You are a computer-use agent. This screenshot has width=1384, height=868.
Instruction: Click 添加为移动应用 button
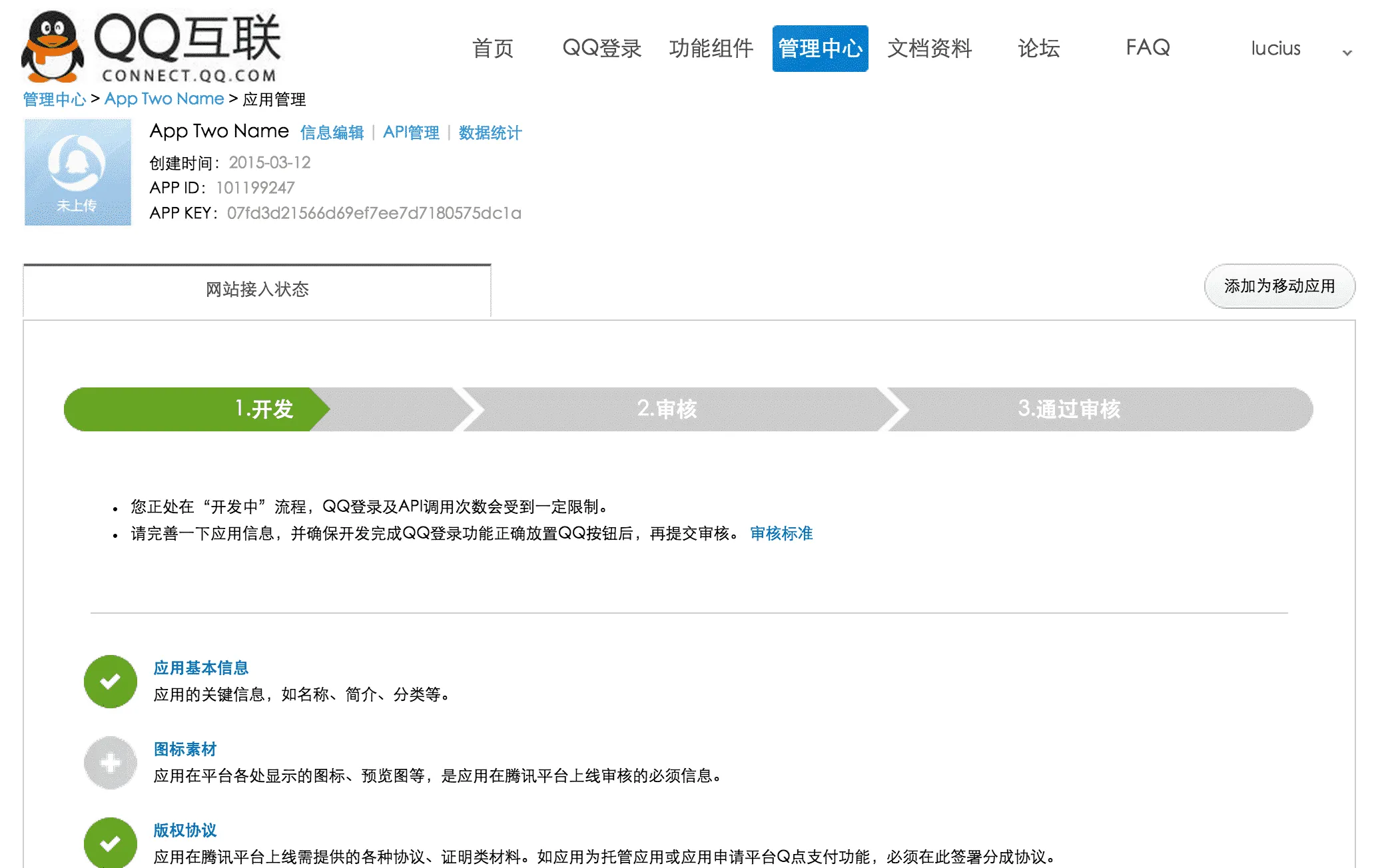click(1279, 286)
